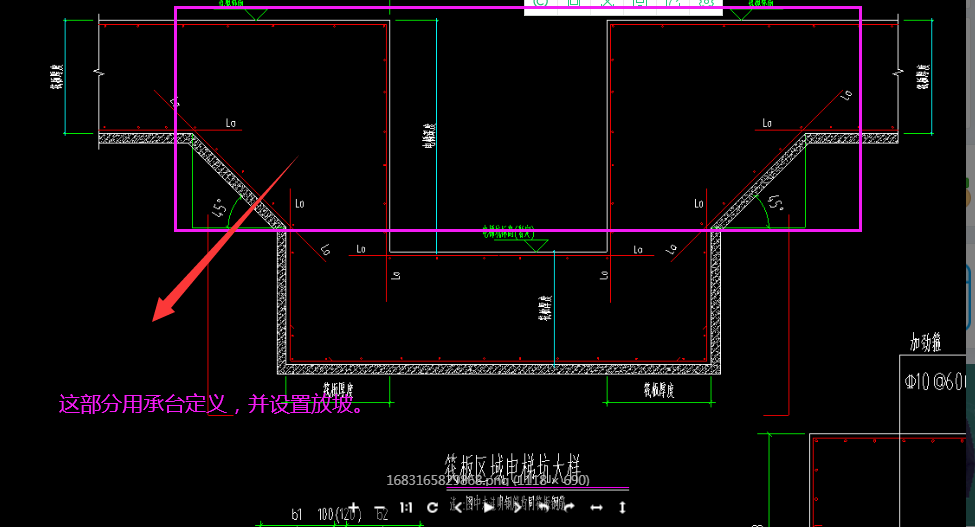Go to the next image
This screenshot has height=527, width=975.
tap(515, 508)
